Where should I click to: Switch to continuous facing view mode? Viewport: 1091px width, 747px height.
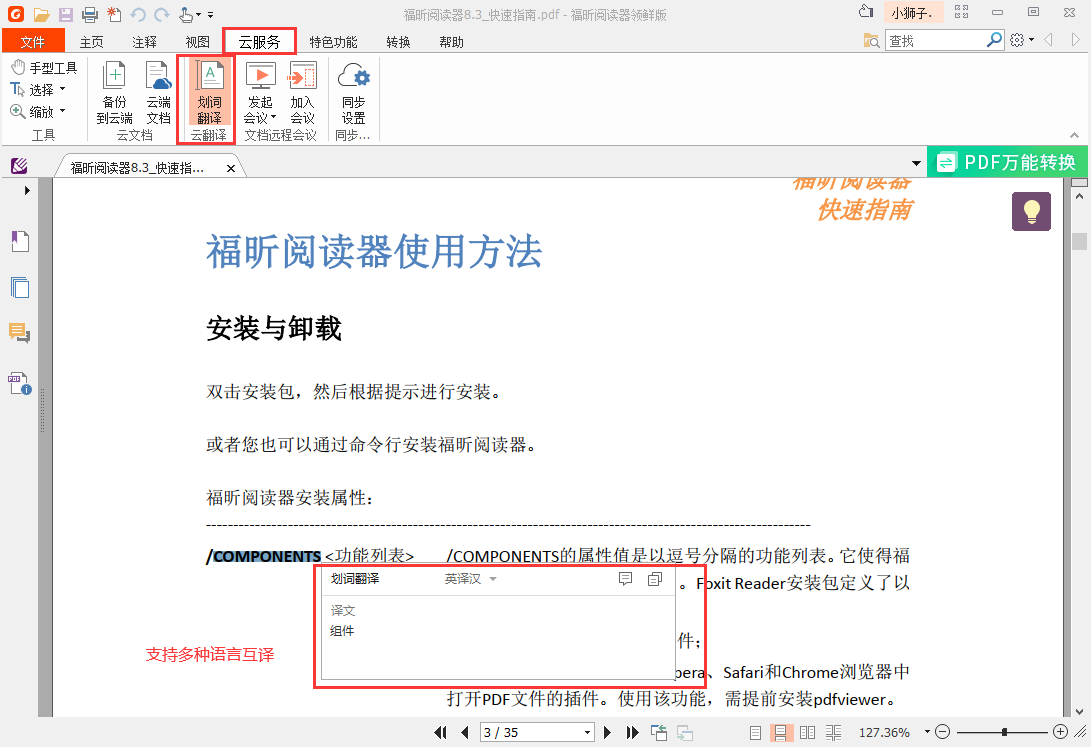[834, 732]
